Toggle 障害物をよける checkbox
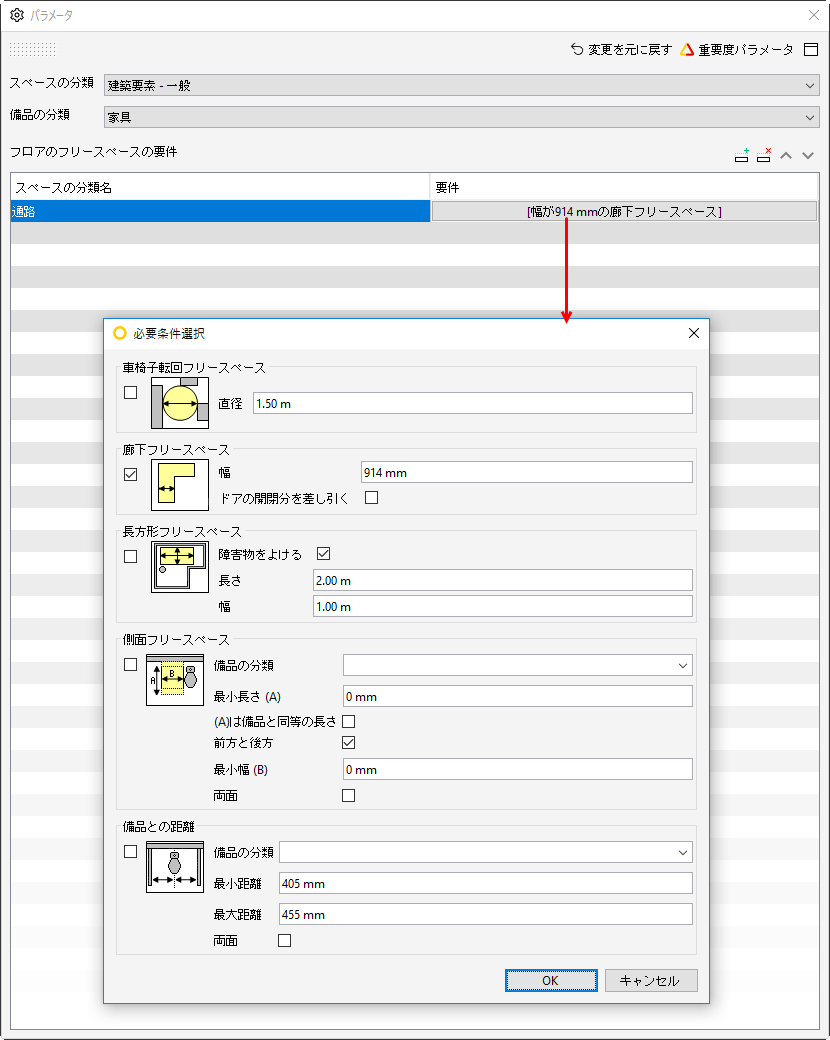 tap(324, 553)
